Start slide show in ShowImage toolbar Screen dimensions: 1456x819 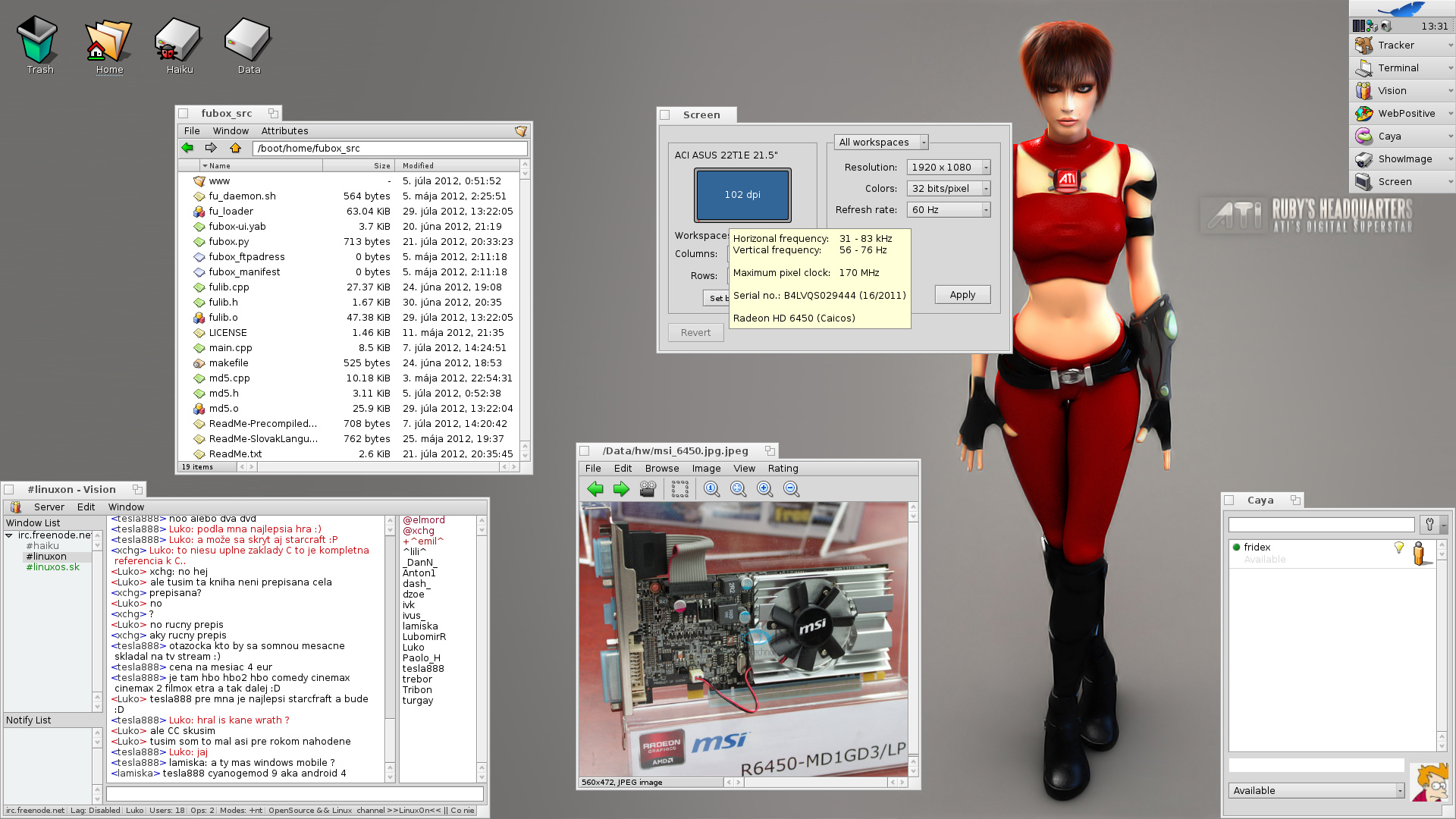(x=648, y=489)
